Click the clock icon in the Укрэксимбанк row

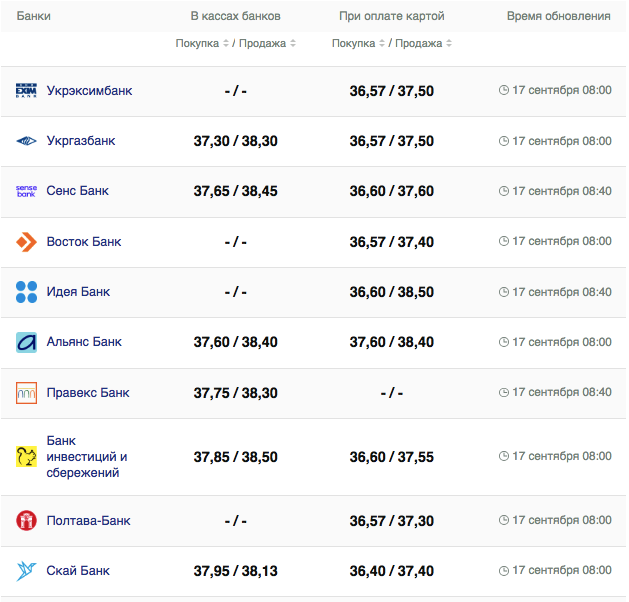pos(503,91)
